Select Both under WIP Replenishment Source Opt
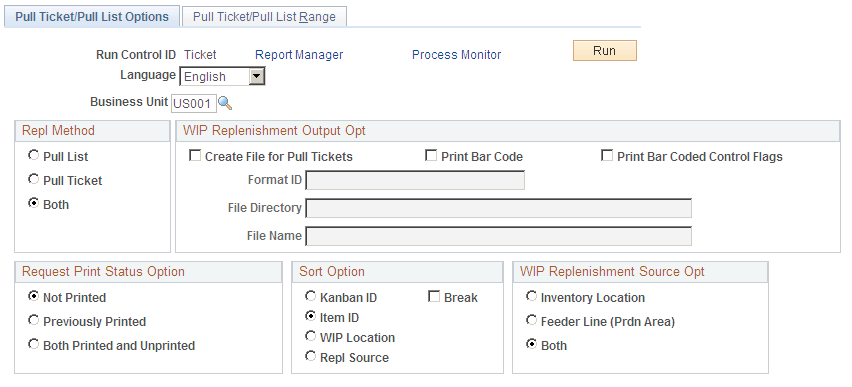The height and width of the screenshot is (387, 852). (531, 344)
